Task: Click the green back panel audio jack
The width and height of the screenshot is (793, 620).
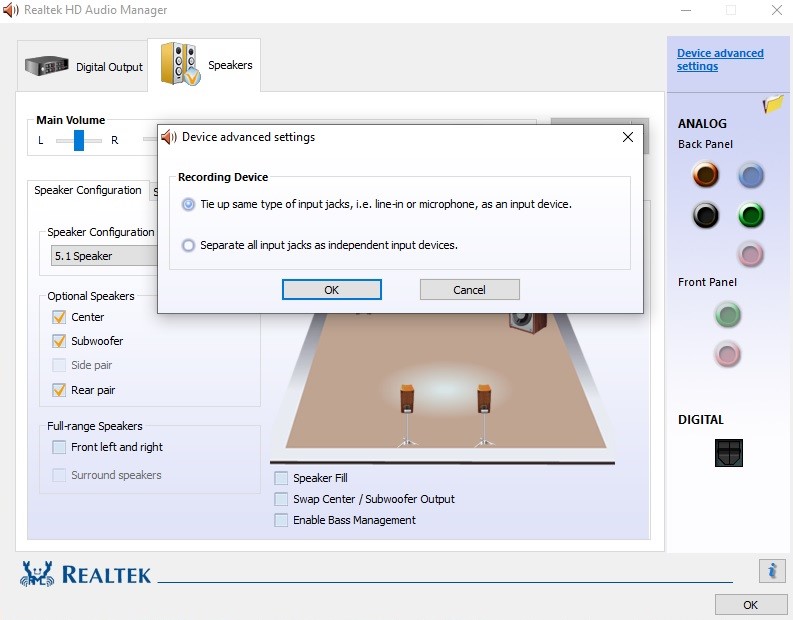Action: (x=751, y=215)
